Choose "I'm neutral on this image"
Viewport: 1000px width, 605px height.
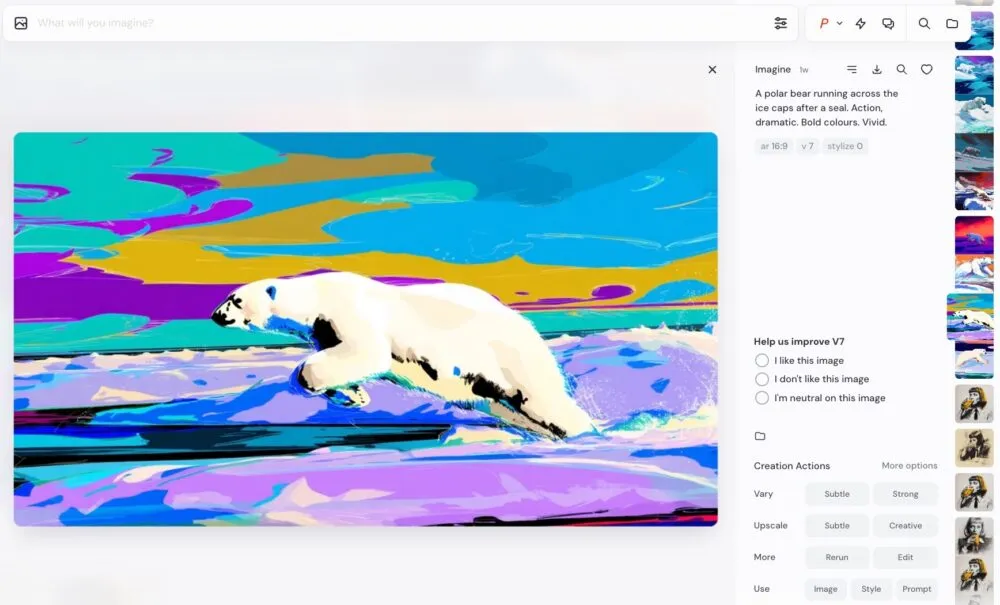[x=762, y=398]
